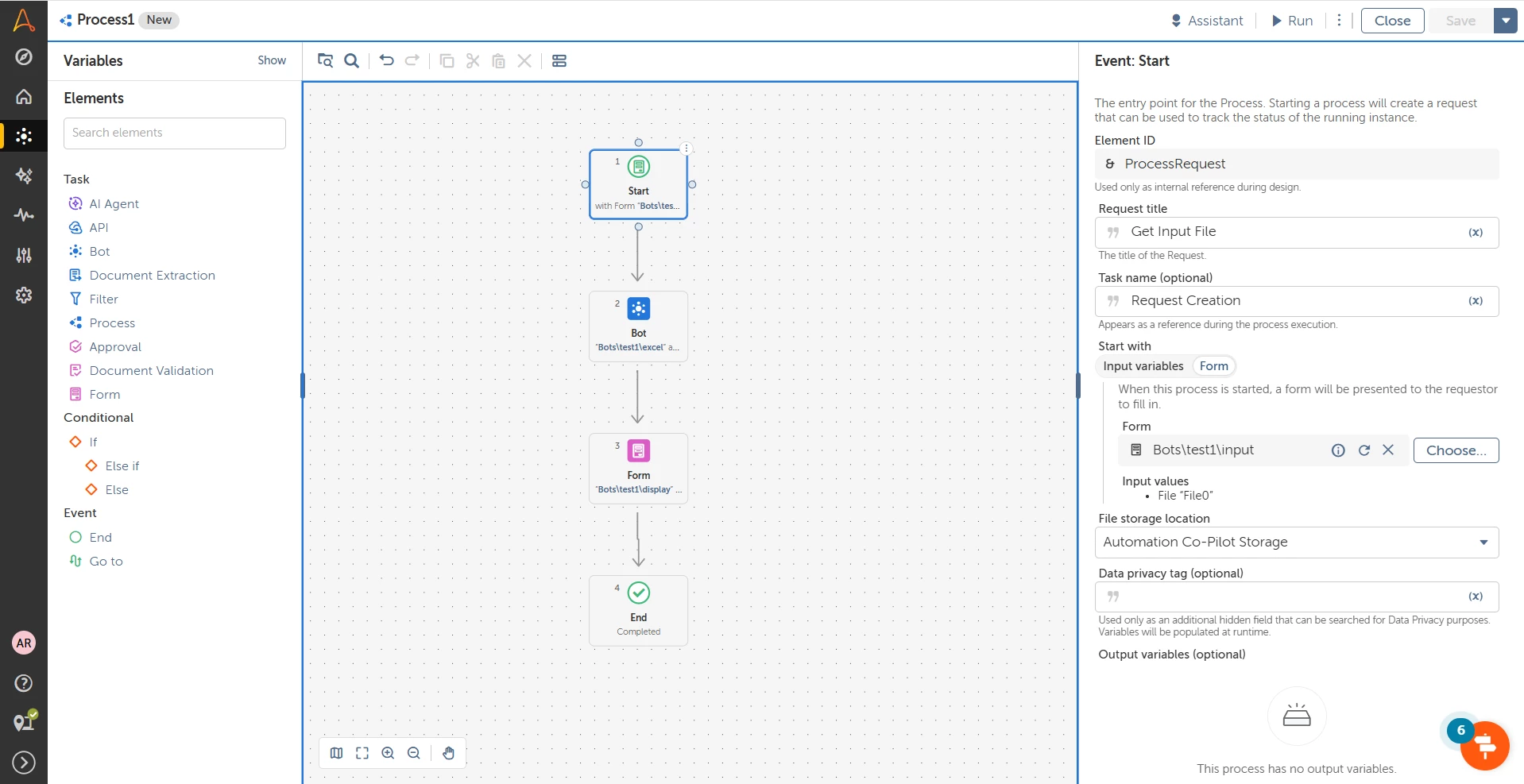
Task: Open the header more options menu
Action: pos(1339,21)
